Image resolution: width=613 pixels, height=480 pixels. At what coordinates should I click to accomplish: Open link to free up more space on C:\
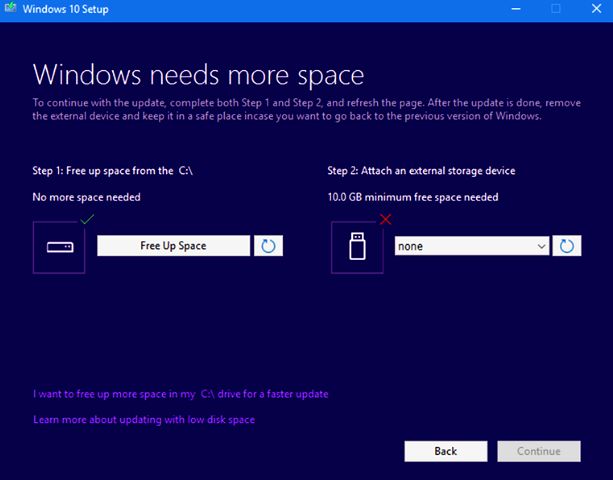[181, 394]
